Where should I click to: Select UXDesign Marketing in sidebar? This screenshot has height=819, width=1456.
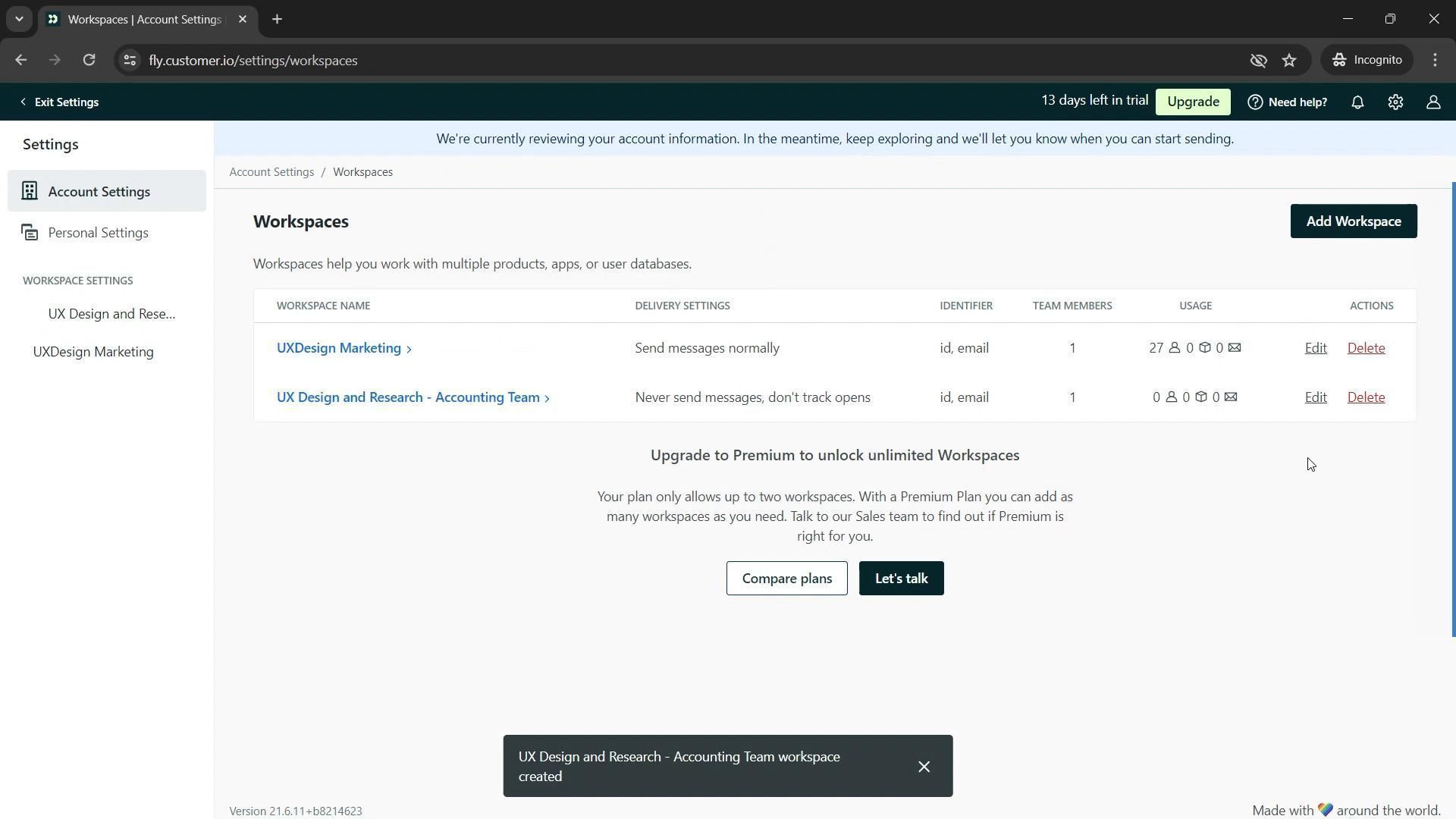93,352
